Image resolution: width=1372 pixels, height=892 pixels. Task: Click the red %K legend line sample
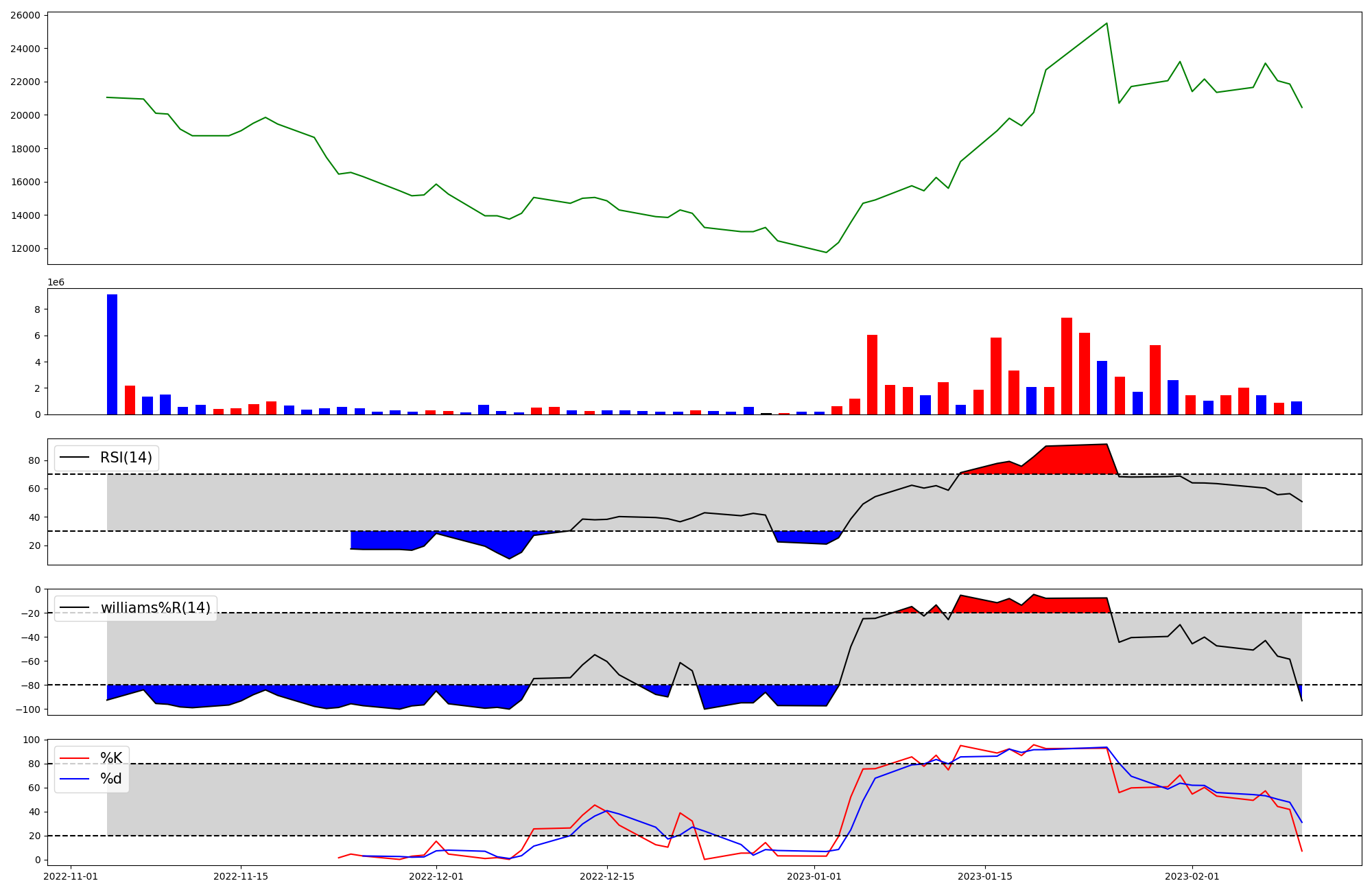pyautogui.click(x=74, y=758)
